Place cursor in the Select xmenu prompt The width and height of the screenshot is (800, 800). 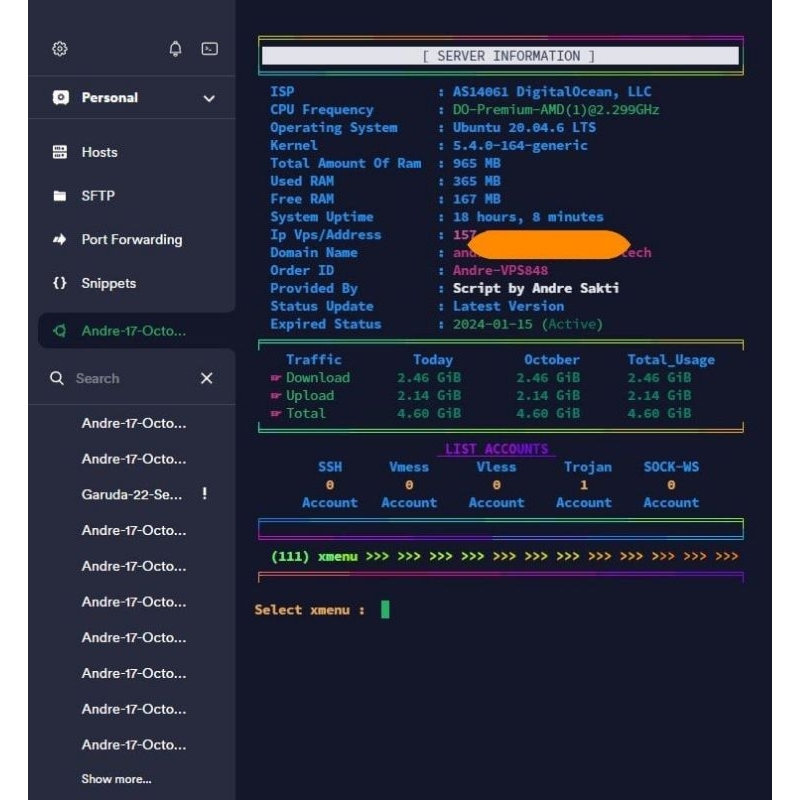click(x=384, y=609)
